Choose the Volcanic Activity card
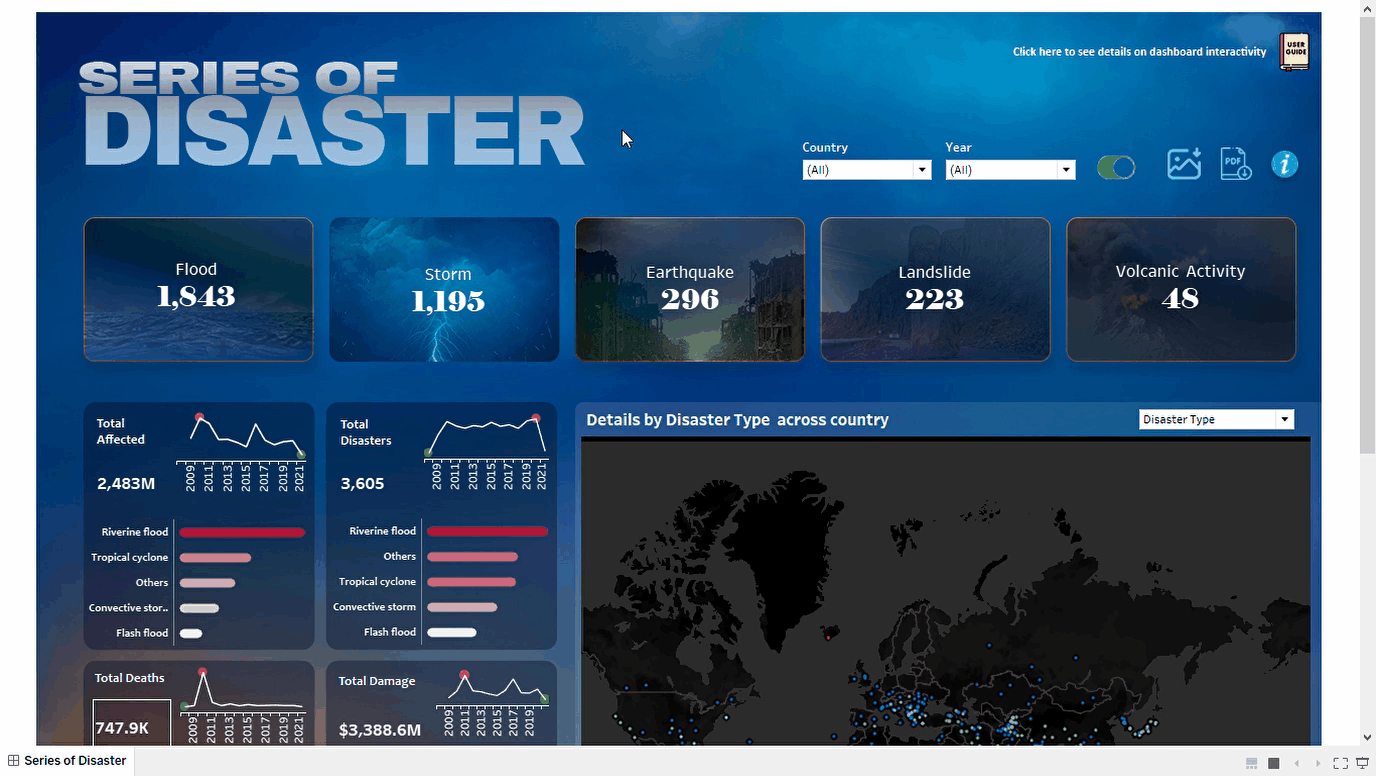Viewport: 1376px width, 776px height. pos(1180,289)
